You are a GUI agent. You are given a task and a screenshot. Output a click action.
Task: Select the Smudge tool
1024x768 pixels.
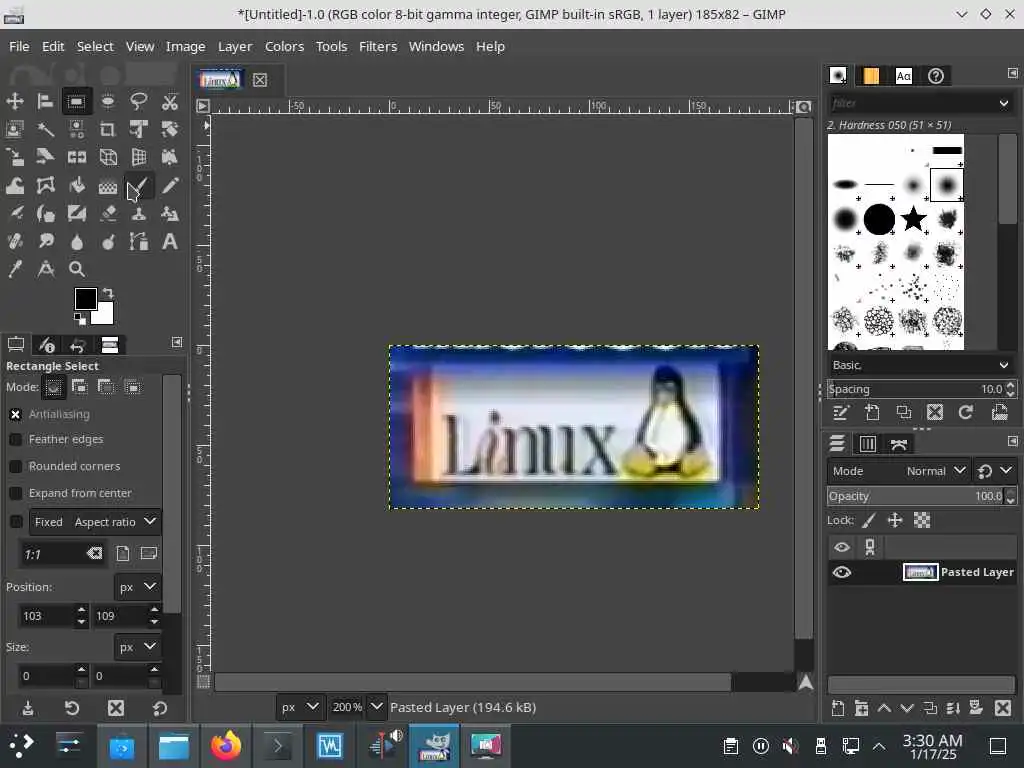[45, 242]
